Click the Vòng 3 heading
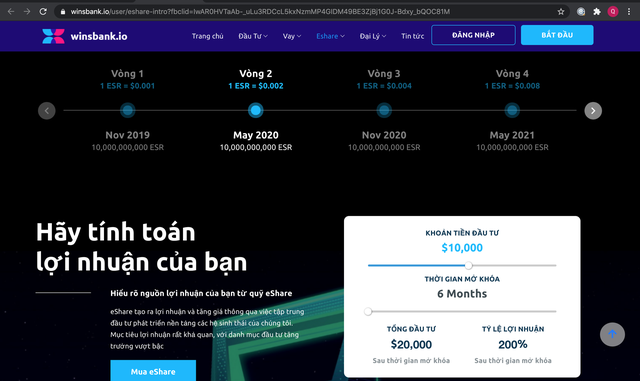640x381 pixels. coord(384,74)
